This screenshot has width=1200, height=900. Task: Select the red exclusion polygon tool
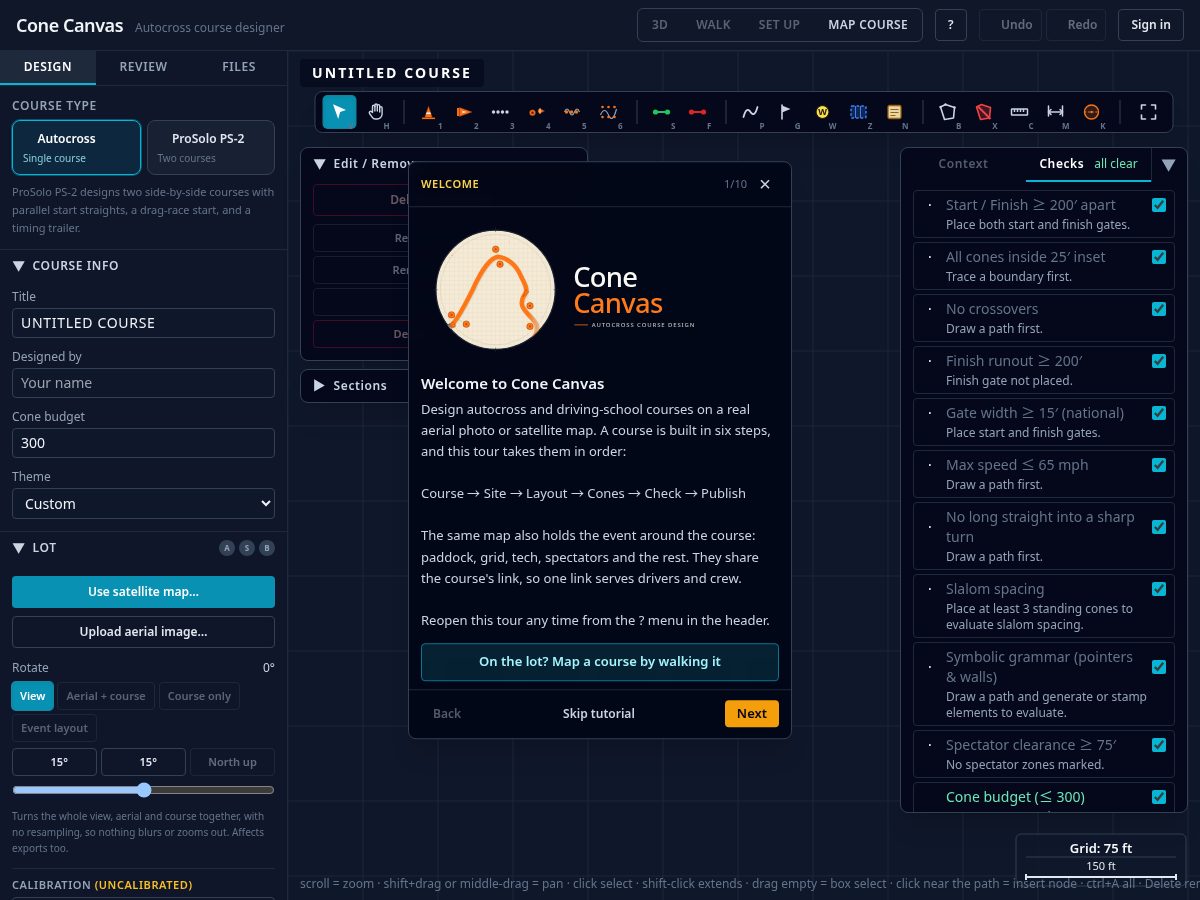pyautogui.click(x=983, y=112)
